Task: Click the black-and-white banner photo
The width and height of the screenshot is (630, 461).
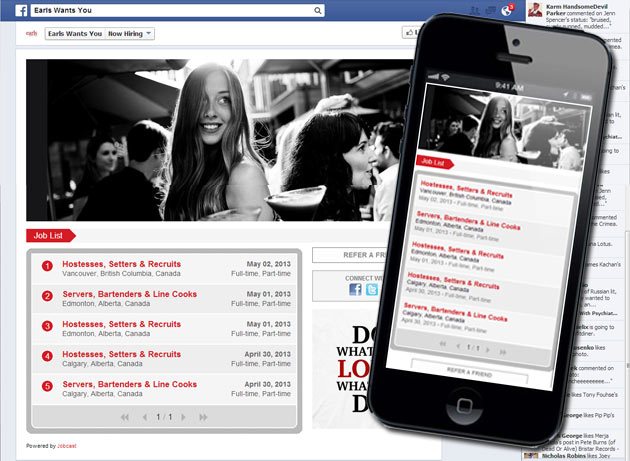Action: point(219,140)
